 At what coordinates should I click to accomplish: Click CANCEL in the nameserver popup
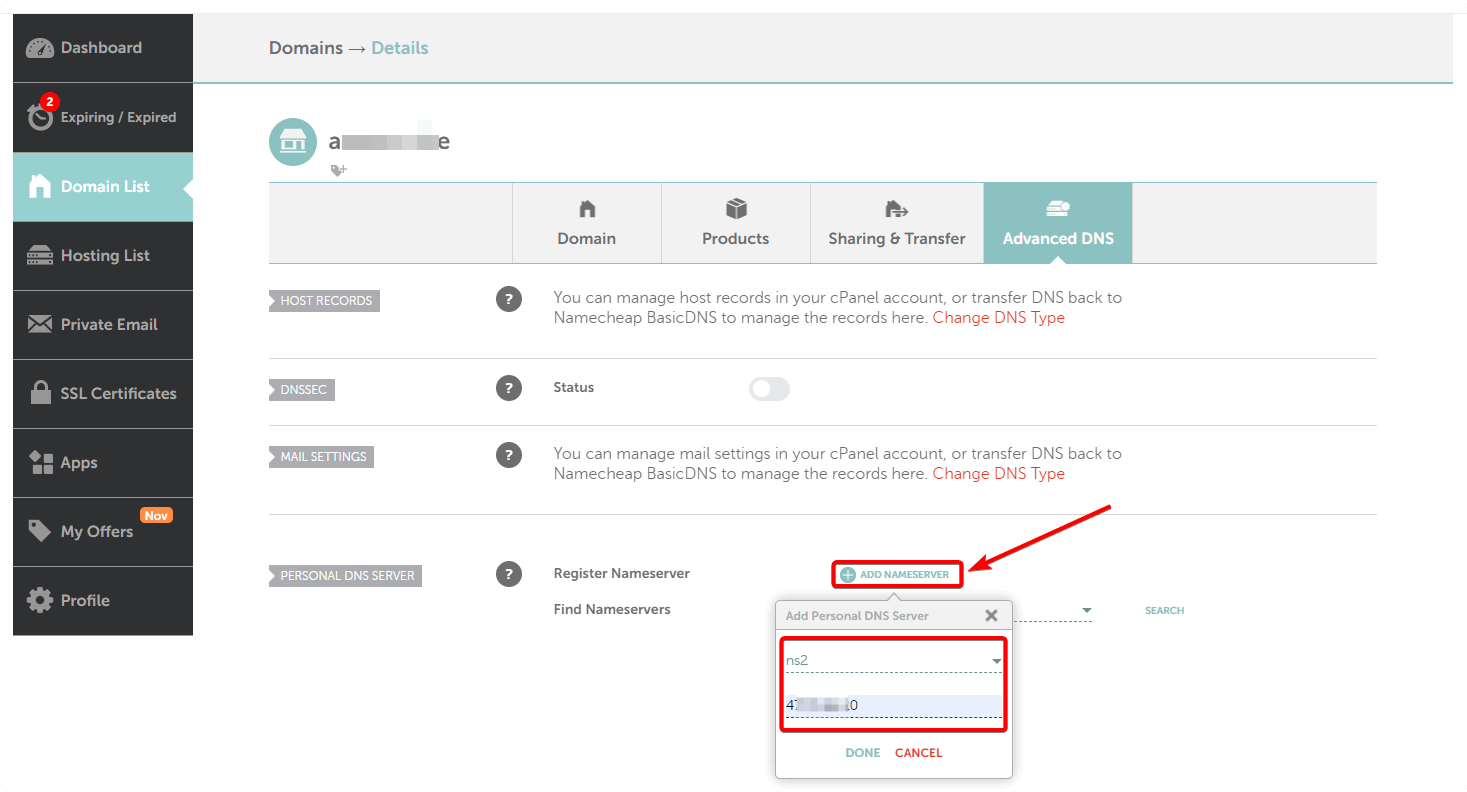[x=919, y=753]
